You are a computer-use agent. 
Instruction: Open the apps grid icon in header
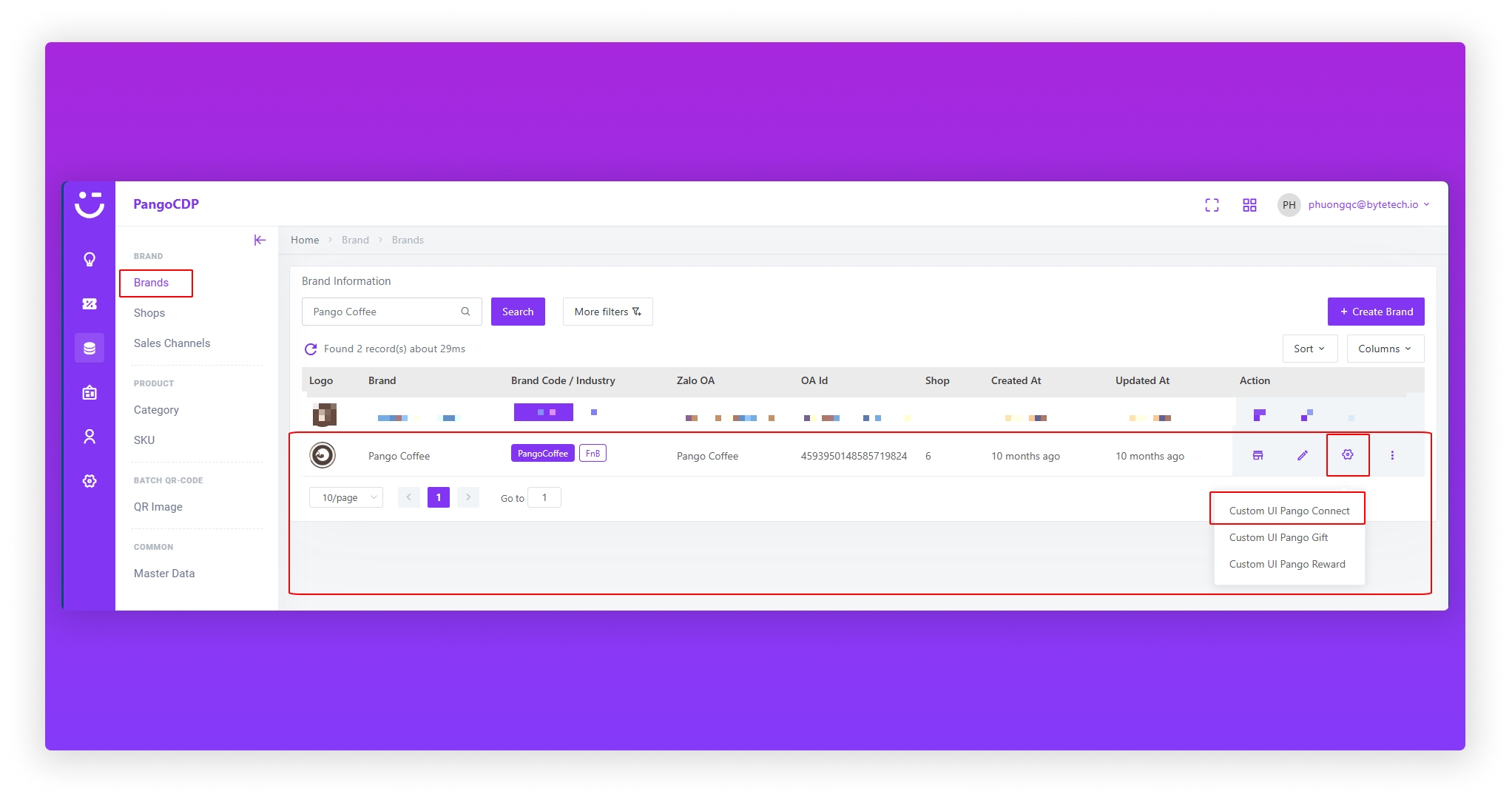(1249, 205)
